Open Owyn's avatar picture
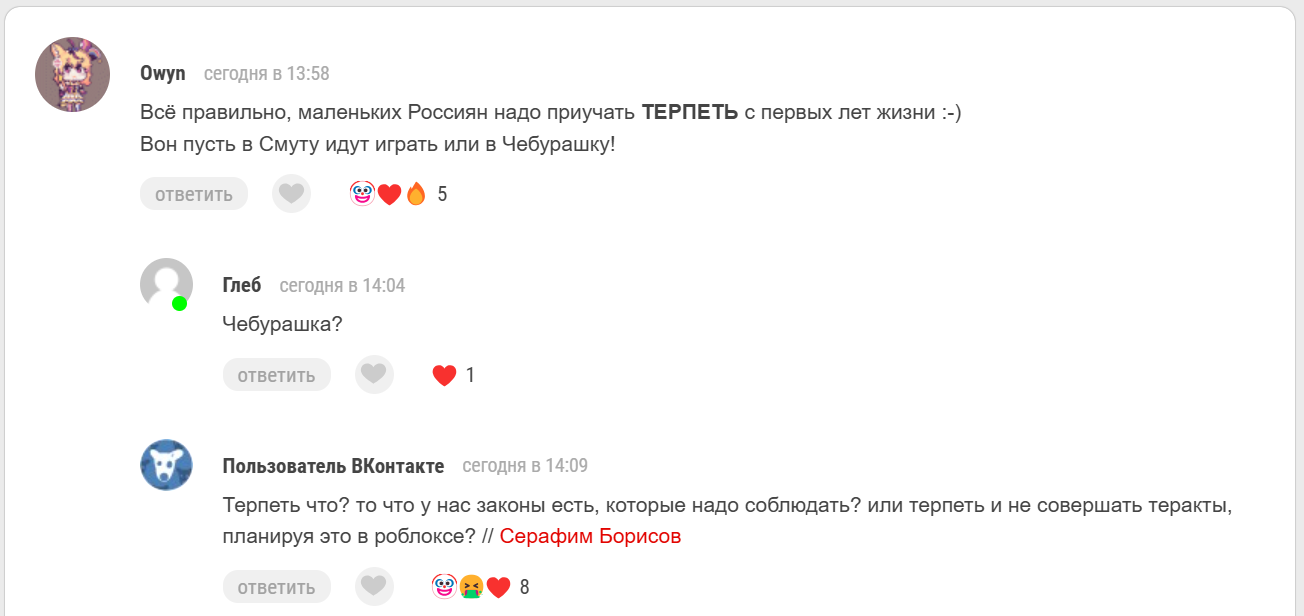1304x616 pixels. pos(72,74)
